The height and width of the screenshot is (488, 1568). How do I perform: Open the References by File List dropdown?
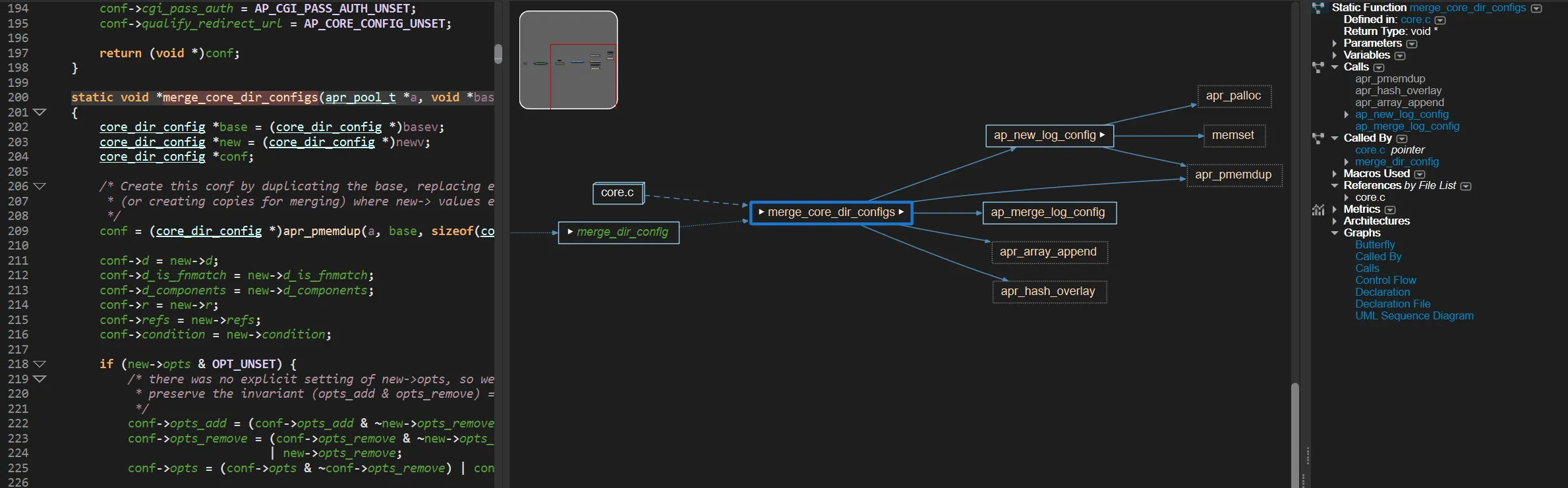click(1466, 186)
